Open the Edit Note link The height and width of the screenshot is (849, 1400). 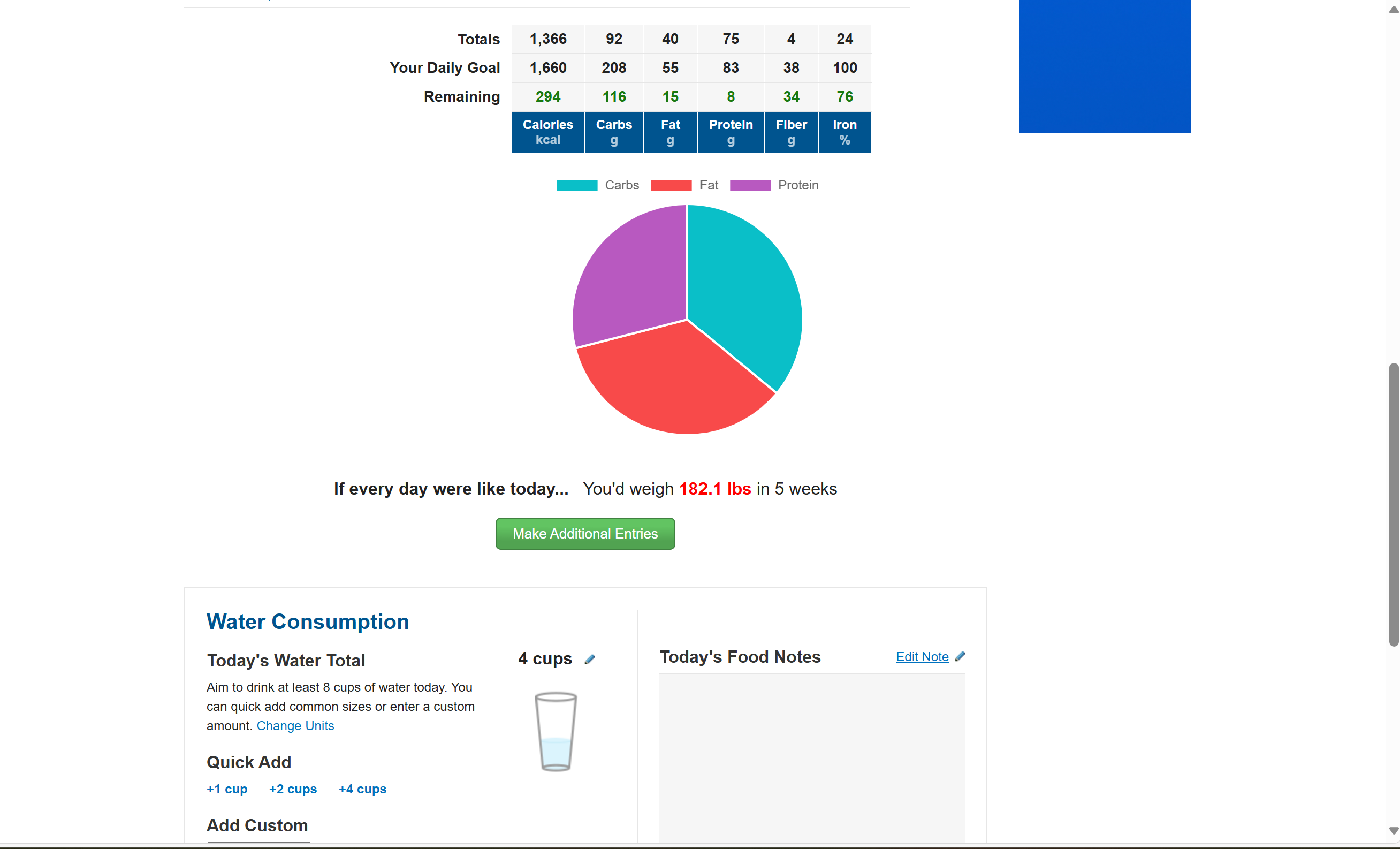coord(922,657)
